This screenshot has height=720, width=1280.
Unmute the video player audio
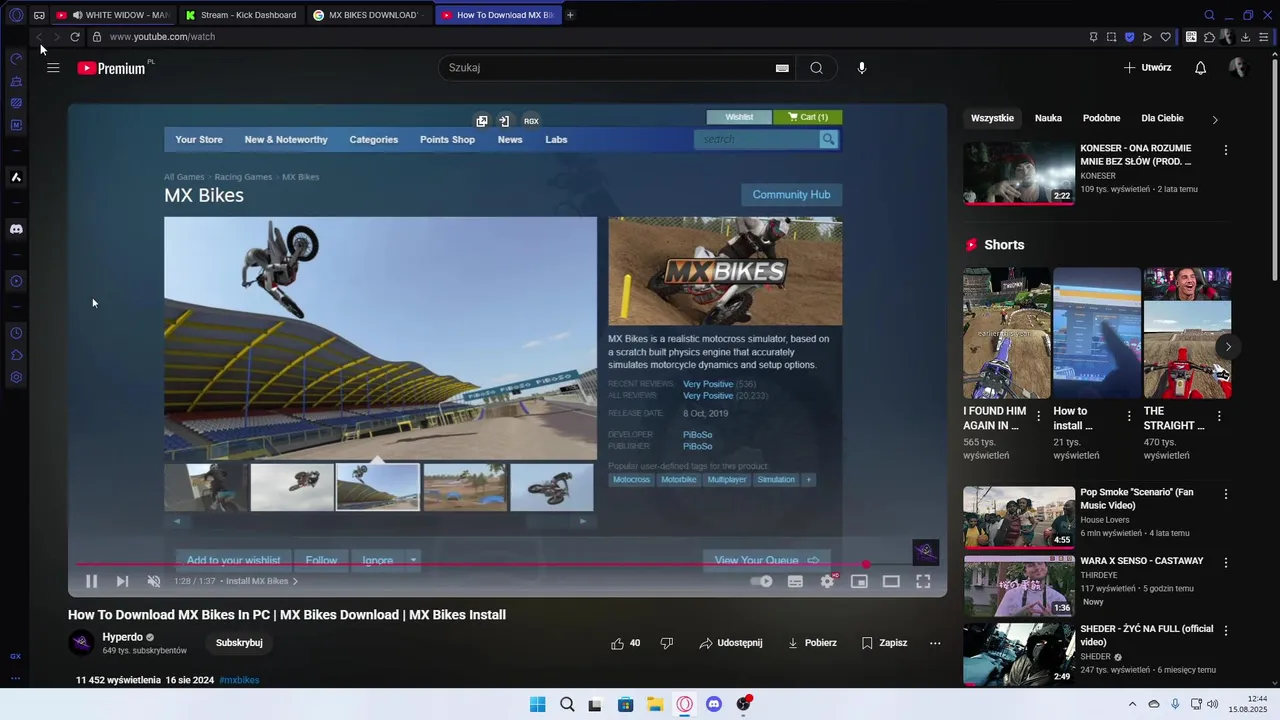(154, 581)
